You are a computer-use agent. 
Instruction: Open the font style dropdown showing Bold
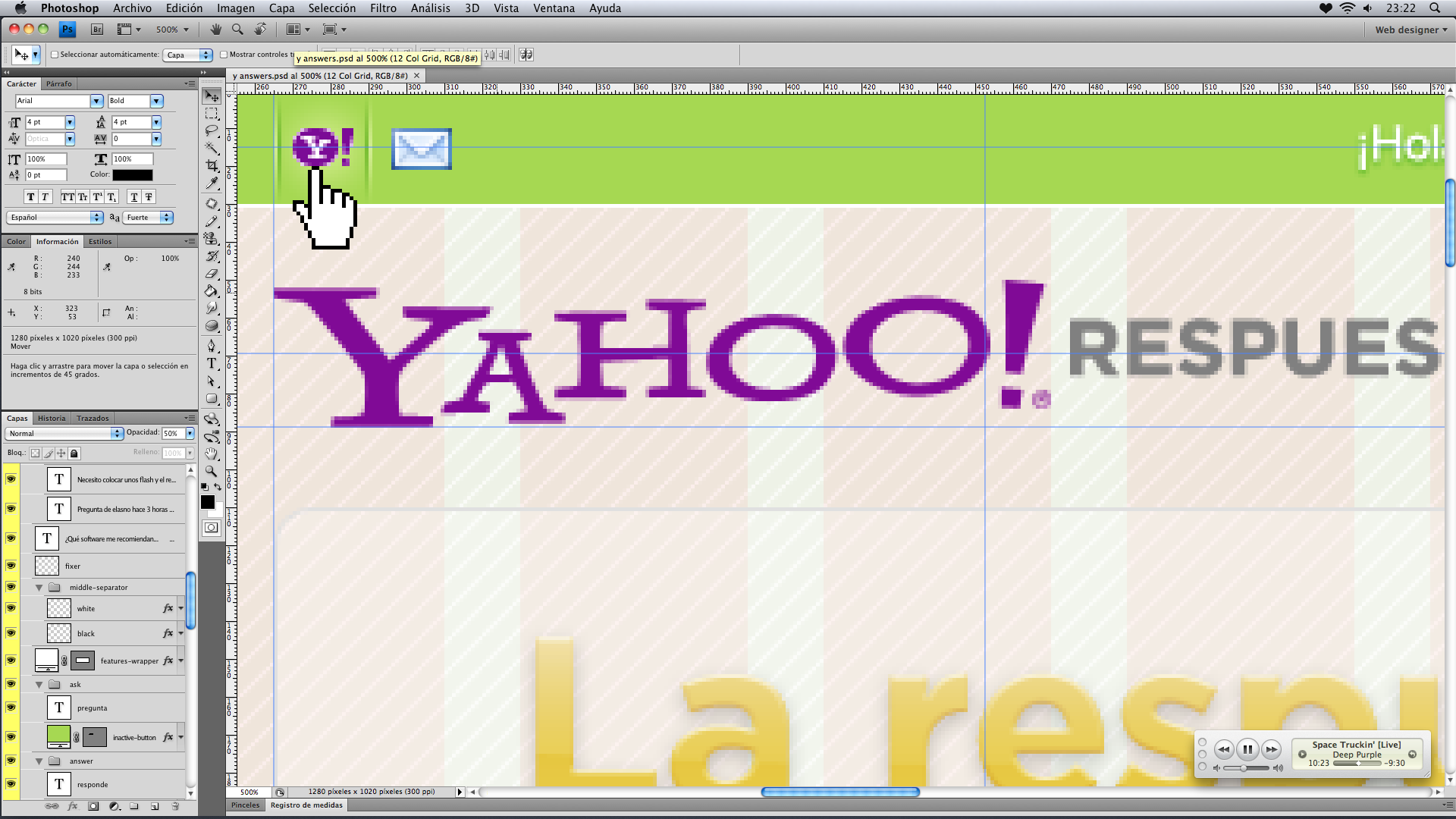pos(156,101)
